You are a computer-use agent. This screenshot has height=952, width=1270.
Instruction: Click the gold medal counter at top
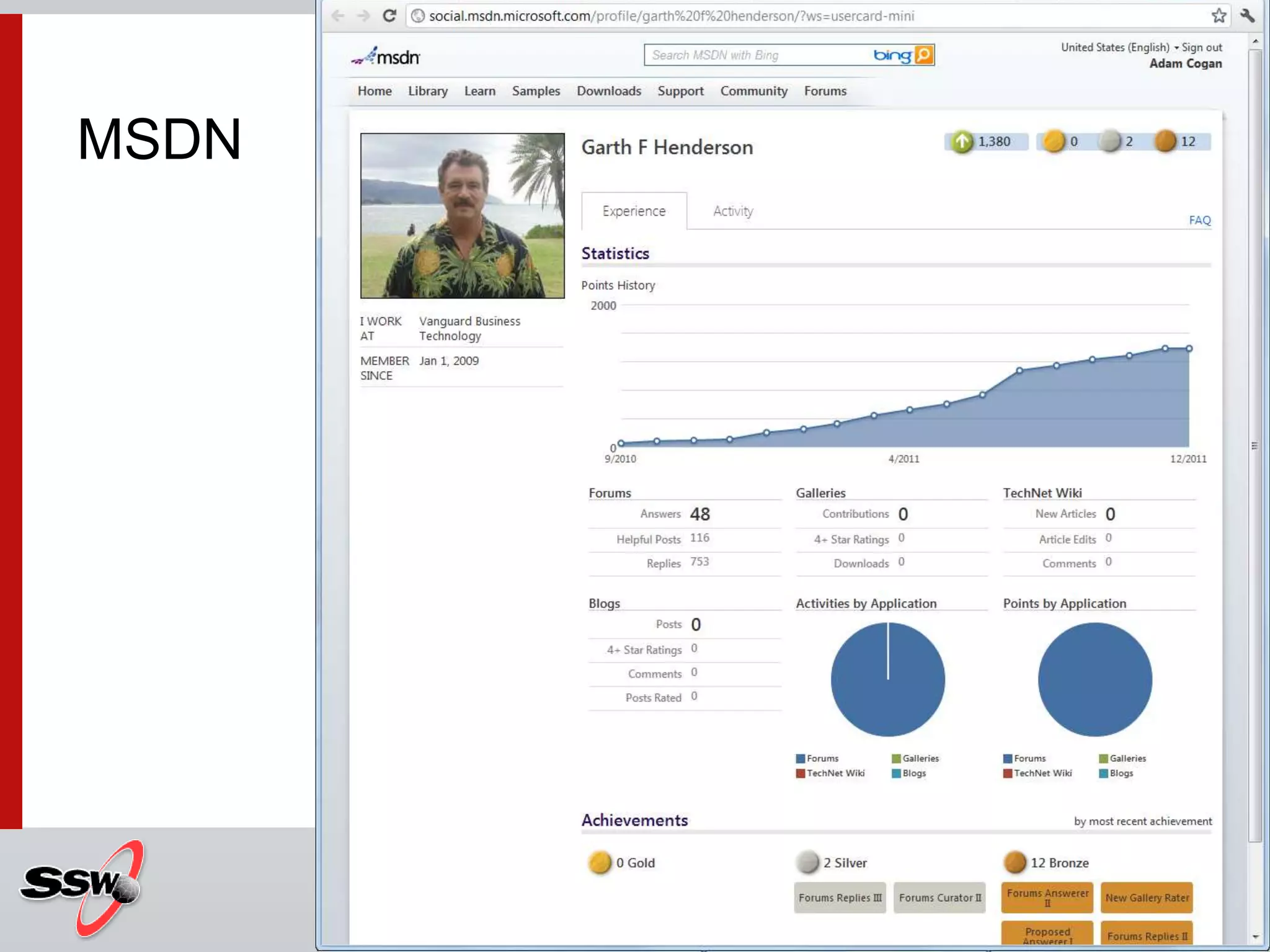tap(1061, 141)
